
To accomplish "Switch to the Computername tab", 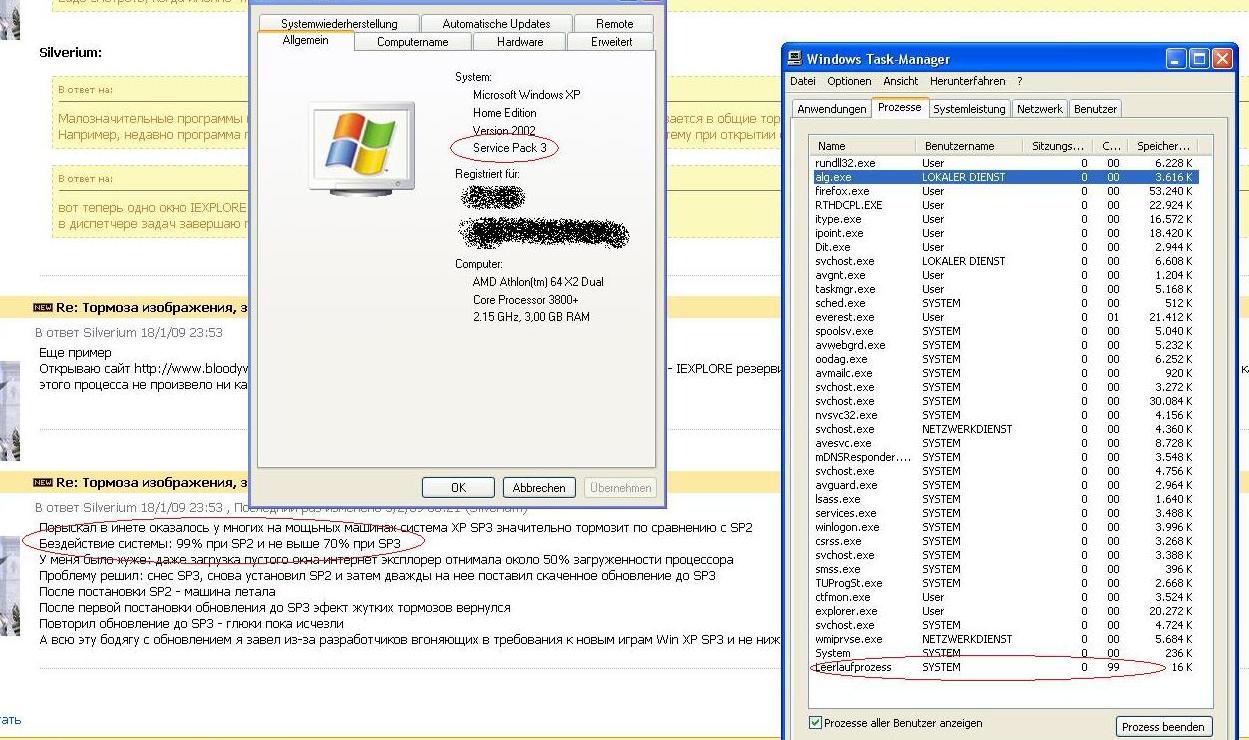I will [x=412, y=42].
